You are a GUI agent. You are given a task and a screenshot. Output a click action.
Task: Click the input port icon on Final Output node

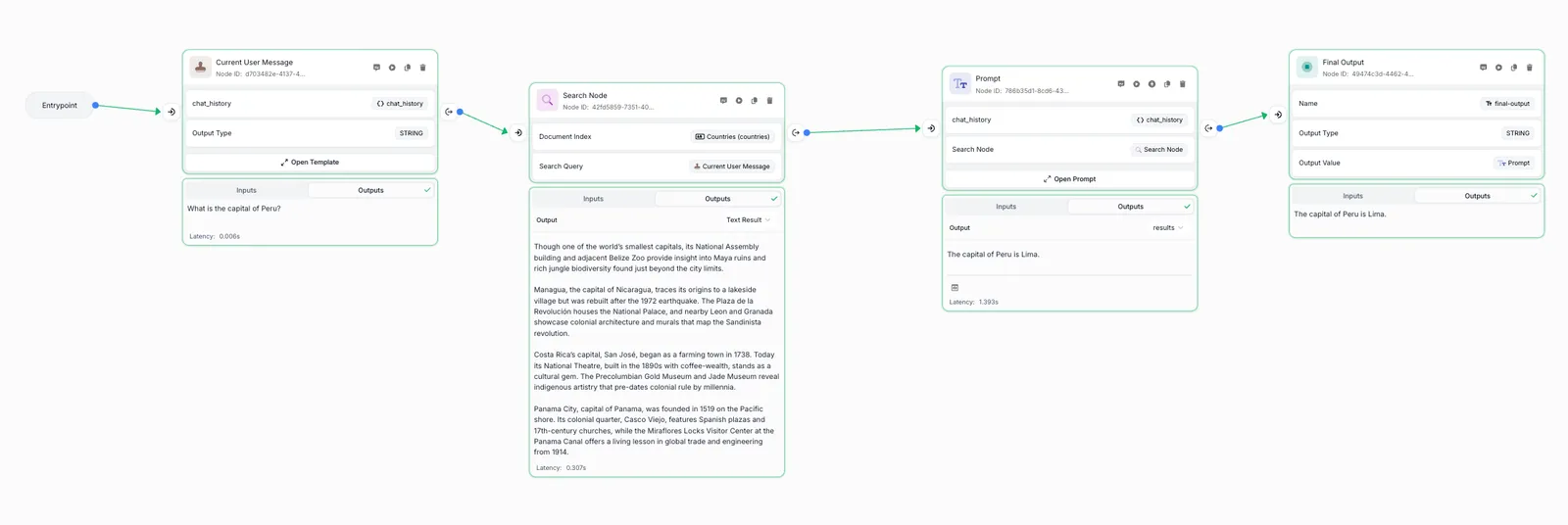1278,115
